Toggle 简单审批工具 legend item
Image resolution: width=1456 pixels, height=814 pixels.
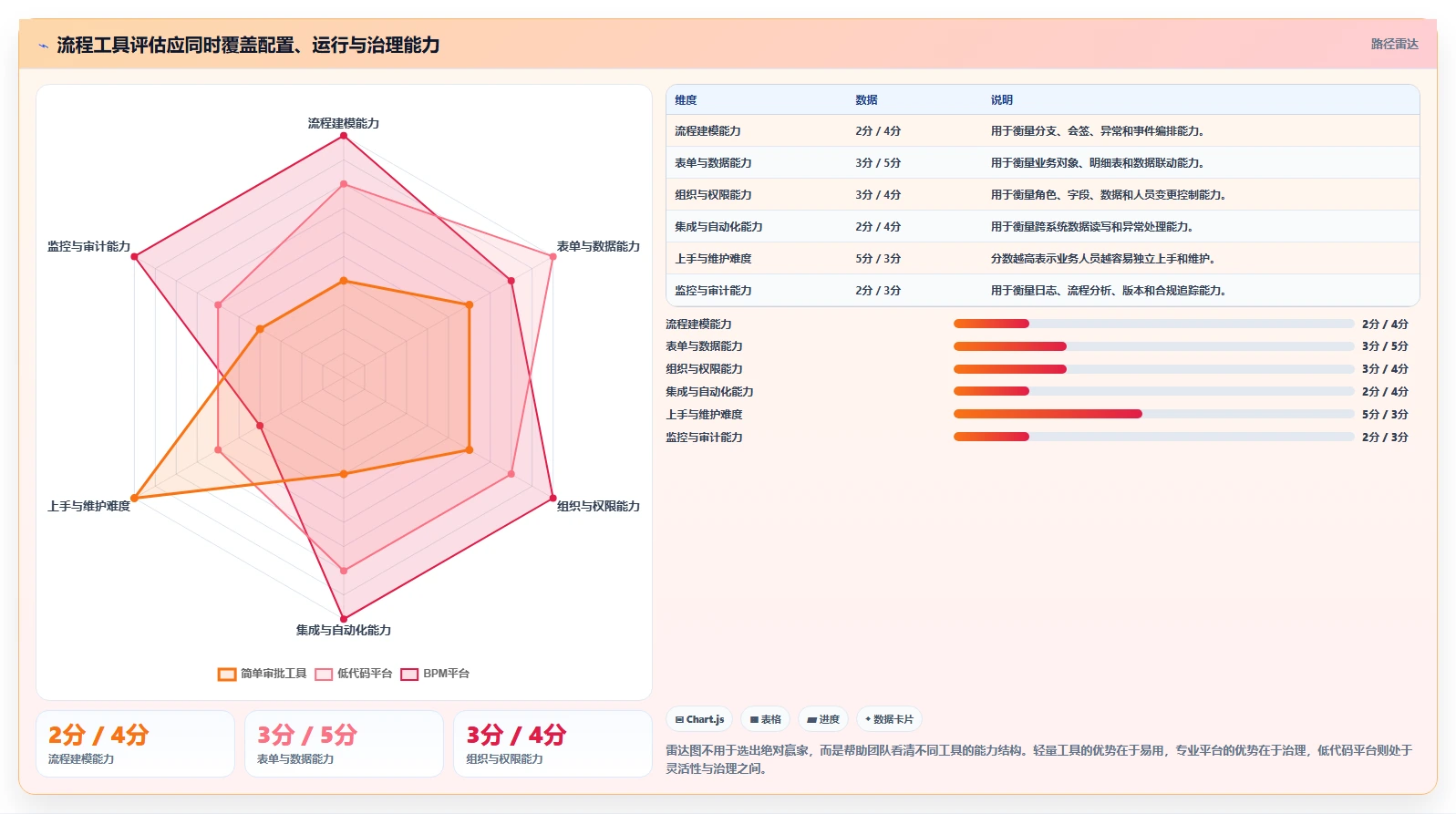pyautogui.click(x=263, y=674)
